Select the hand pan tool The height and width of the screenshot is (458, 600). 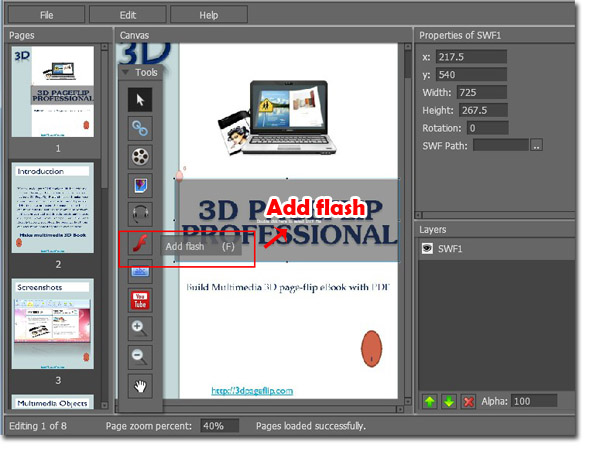coord(140,386)
